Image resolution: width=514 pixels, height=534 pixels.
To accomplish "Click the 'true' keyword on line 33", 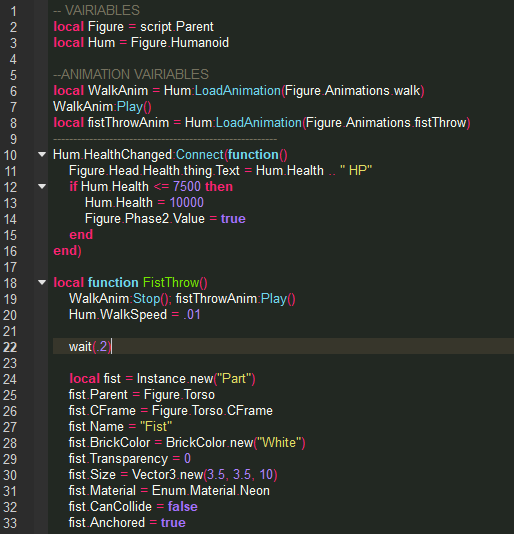I will point(173,523).
